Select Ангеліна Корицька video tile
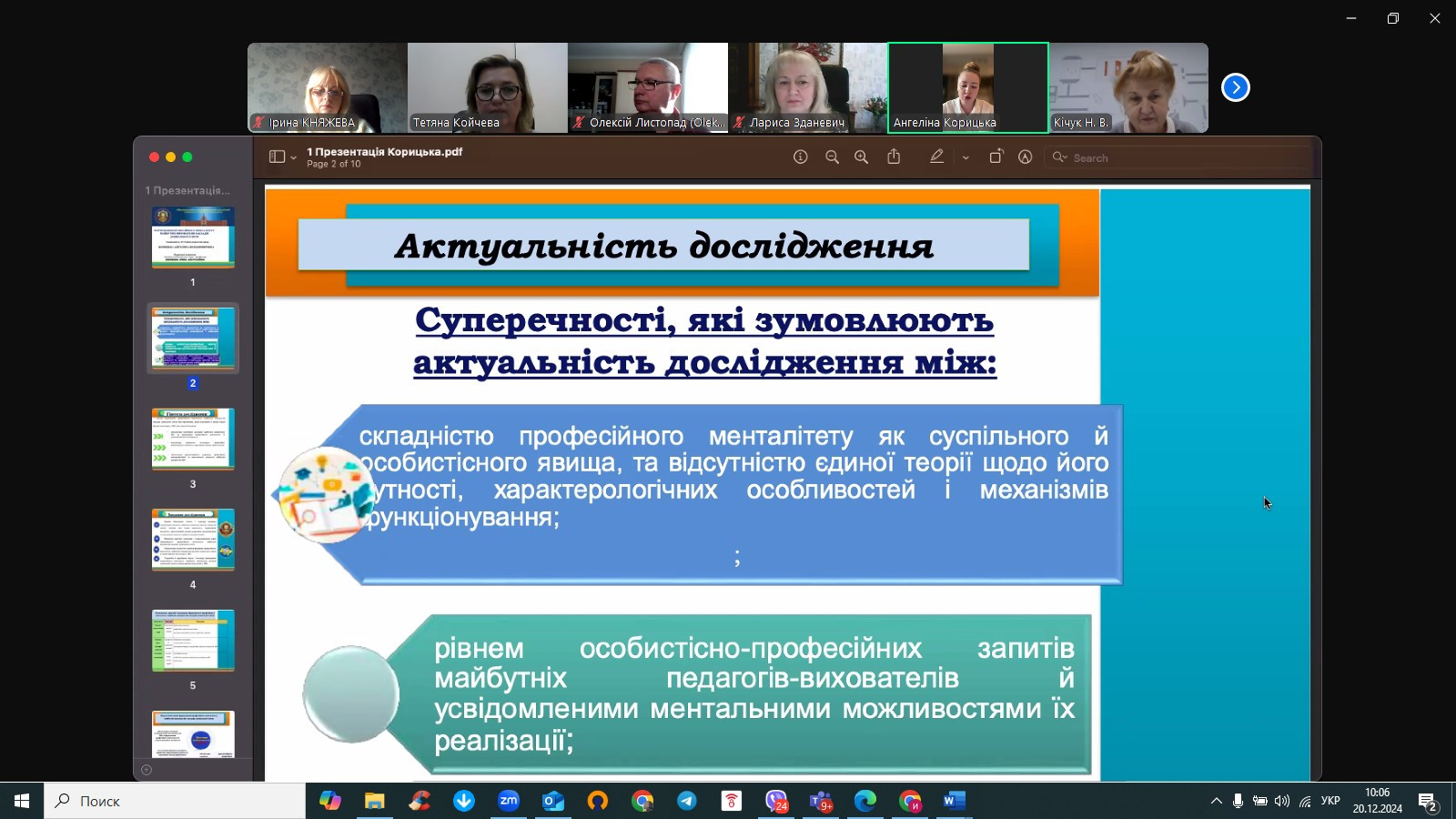 click(968, 87)
